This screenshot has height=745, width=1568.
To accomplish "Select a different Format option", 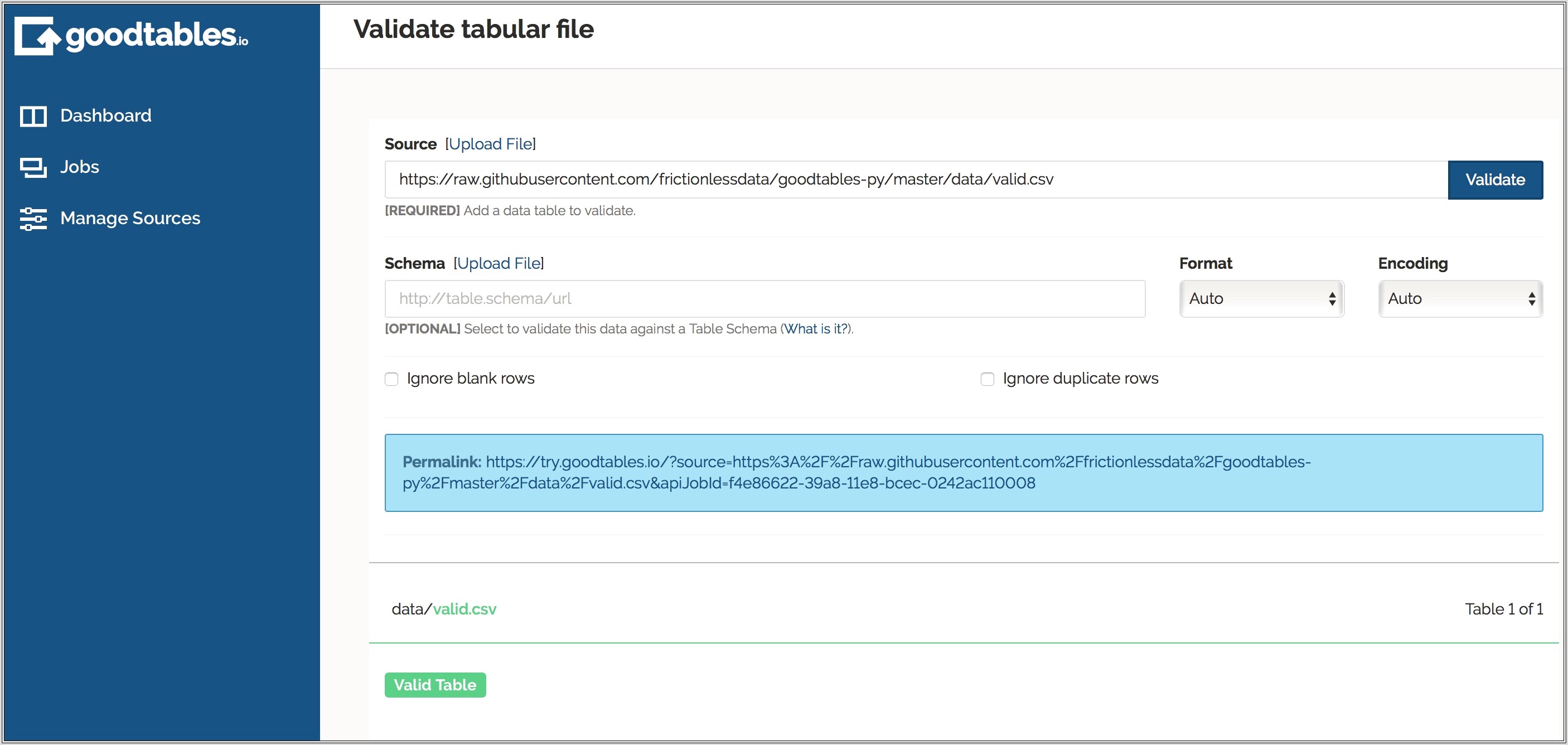I will (1258, 298).
